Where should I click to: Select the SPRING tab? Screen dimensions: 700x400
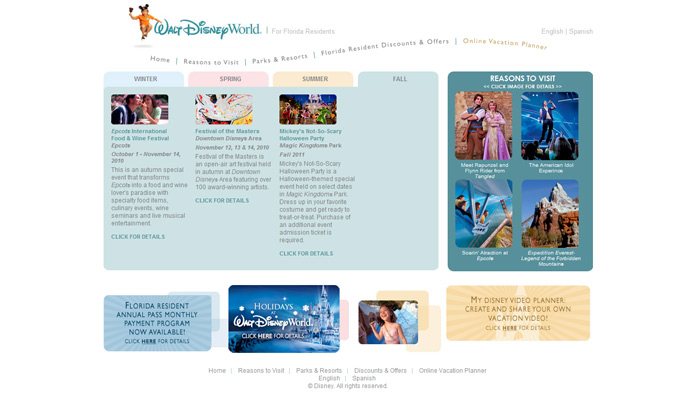[229, 79]
